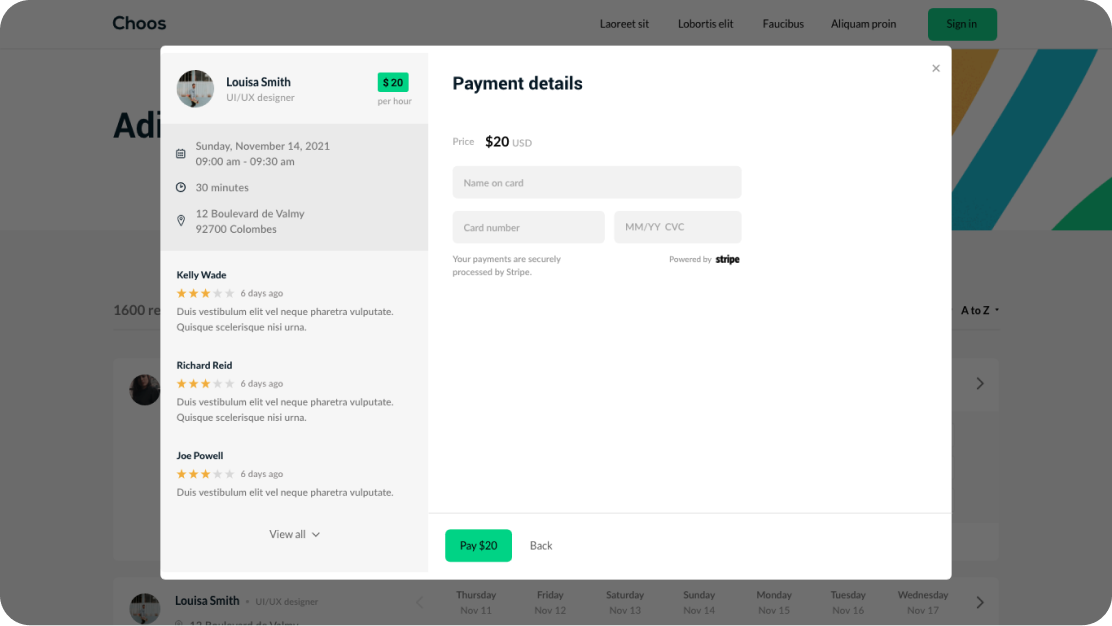The image size is (1112, 626).
Task: Click Kelly Wade's star rating
Action: tap(205, 293)
